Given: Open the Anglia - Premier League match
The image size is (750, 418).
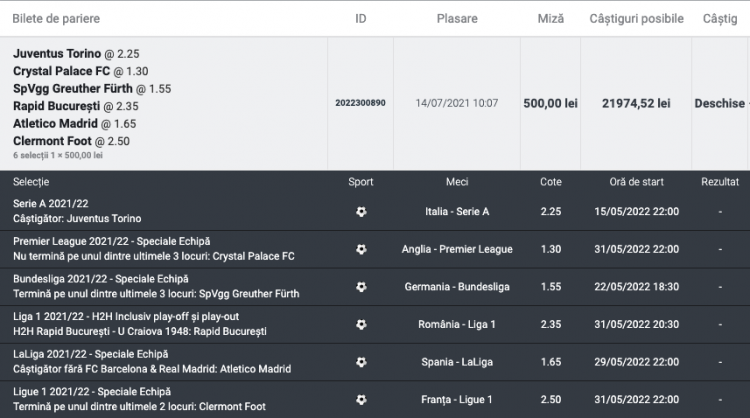Looking at the screenshot, I should (x=457, y=249).
